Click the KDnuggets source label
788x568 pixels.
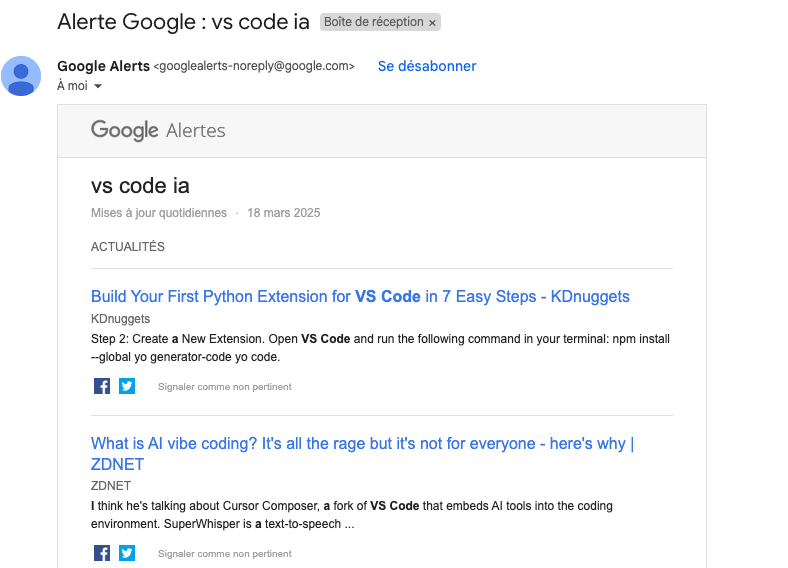[x=120, y=319]
